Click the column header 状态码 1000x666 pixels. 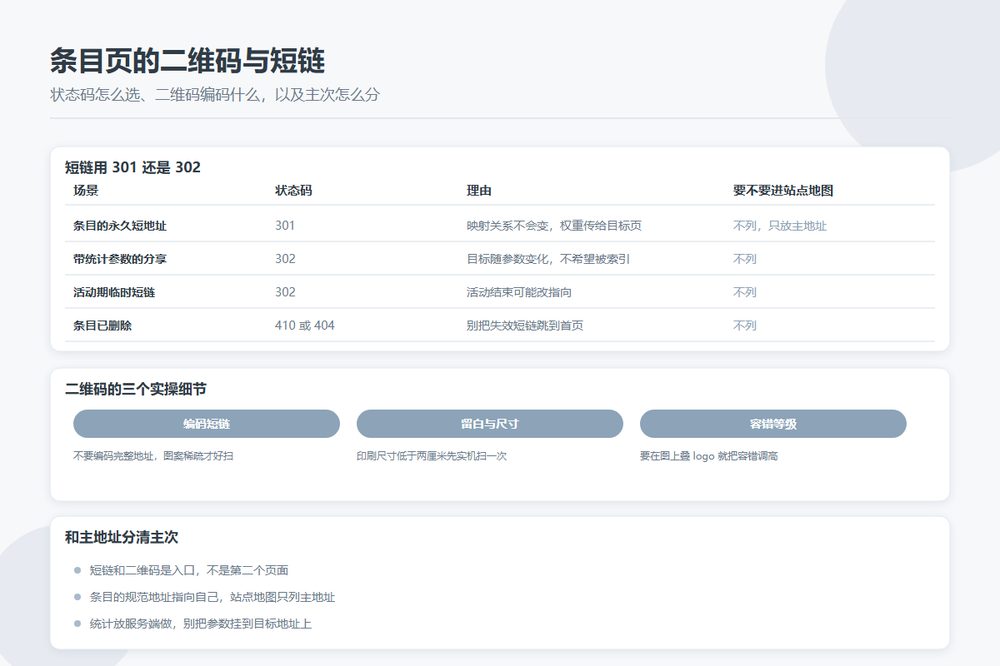point(293,190)
